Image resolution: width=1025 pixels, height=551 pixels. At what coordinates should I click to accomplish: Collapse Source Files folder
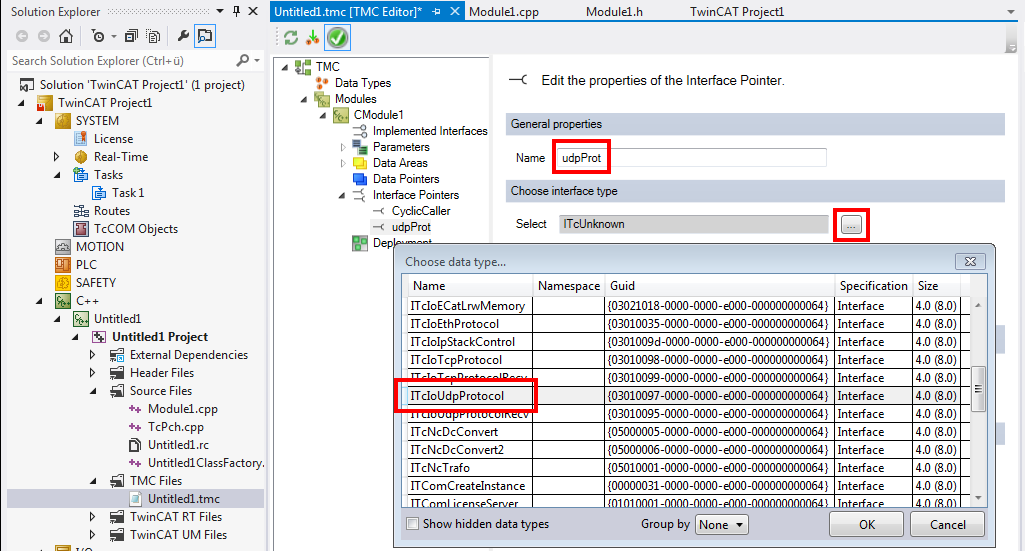coord(93,392)
